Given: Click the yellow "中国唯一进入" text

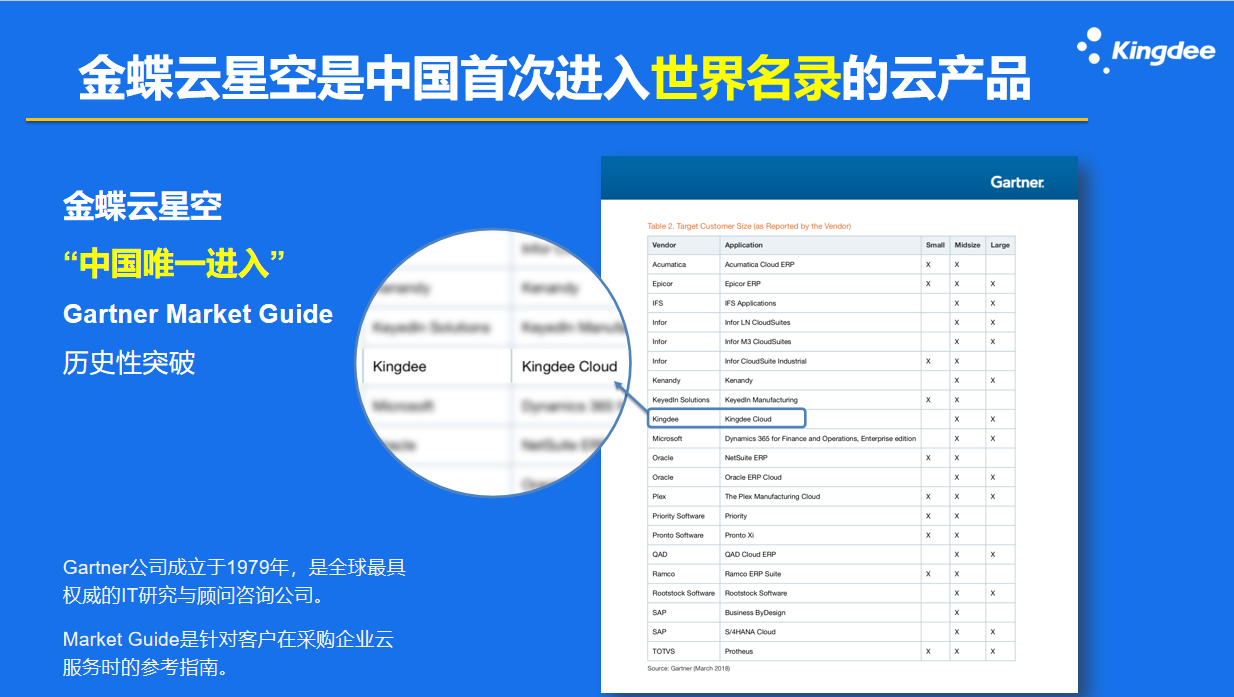Looking at the screenshot, I should click(174, 263).
